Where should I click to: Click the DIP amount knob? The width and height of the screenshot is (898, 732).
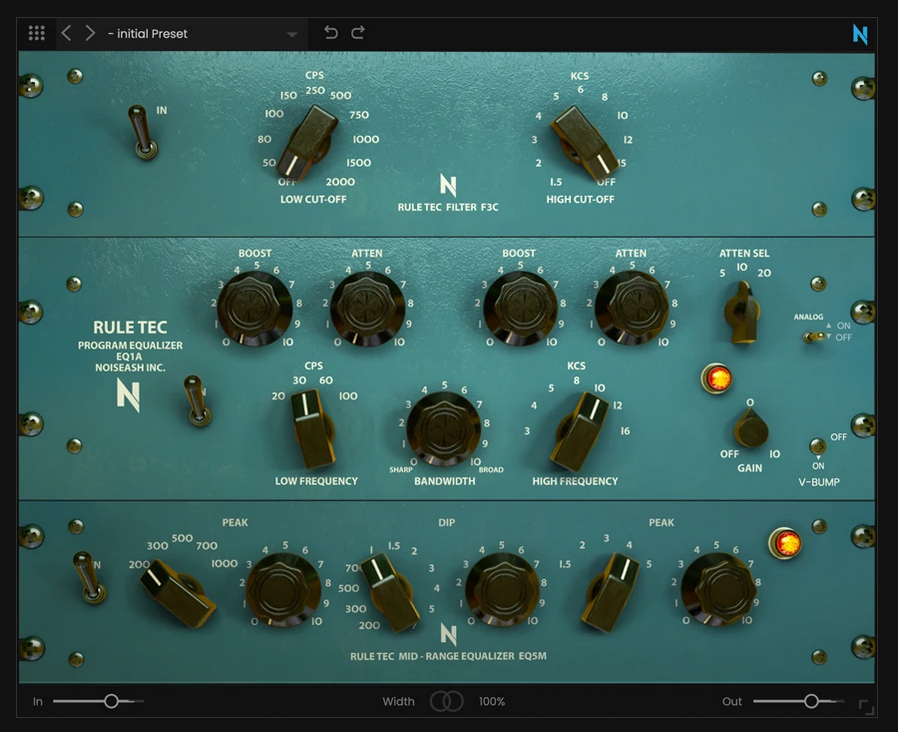point(502,590)
